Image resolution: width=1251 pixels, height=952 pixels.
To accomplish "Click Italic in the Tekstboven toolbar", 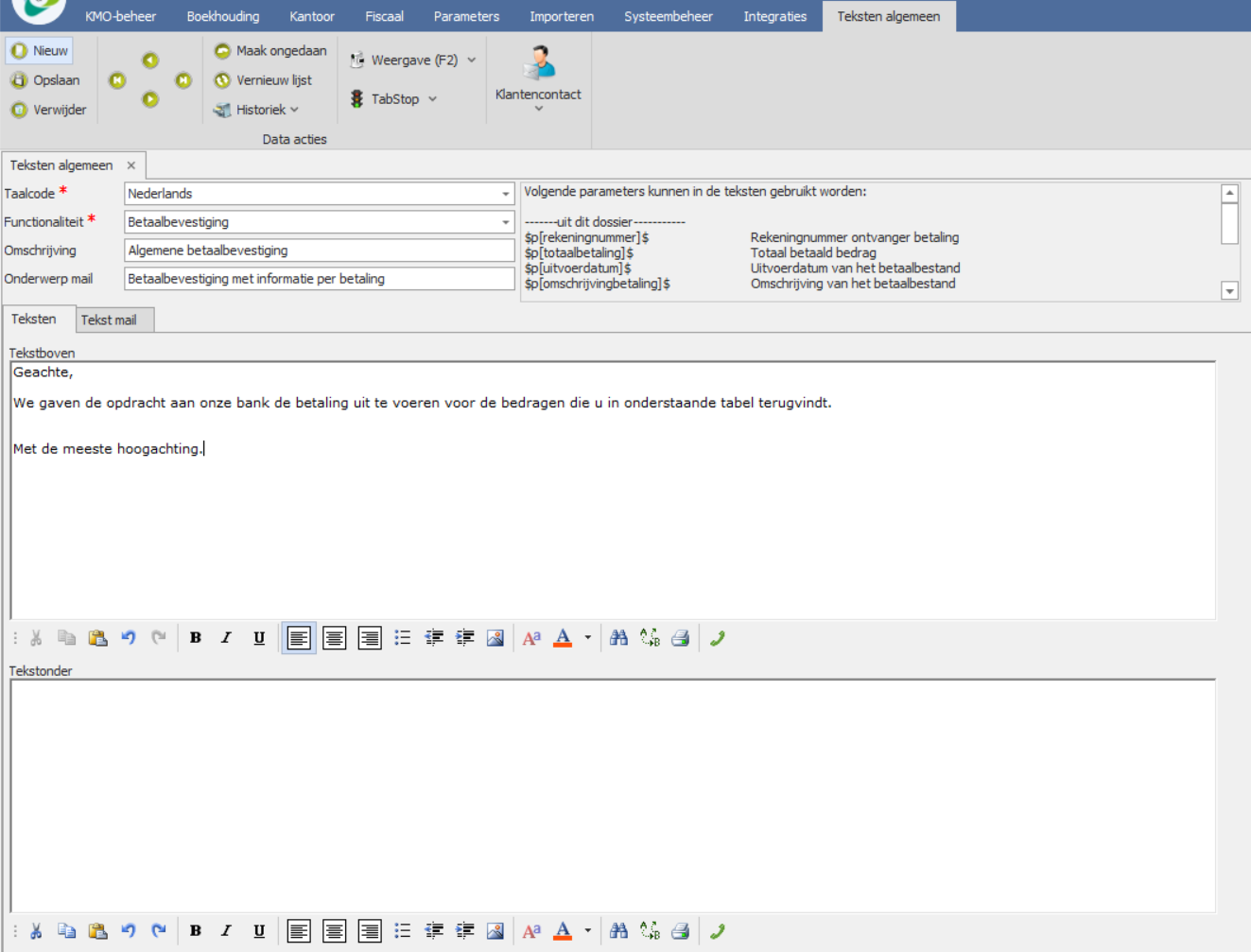I will pos(227,638).
